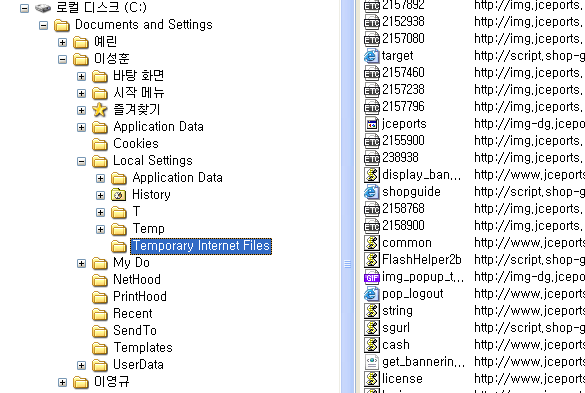Select the SendTo folder
585x393 pixels.
(x=135, y=331)
